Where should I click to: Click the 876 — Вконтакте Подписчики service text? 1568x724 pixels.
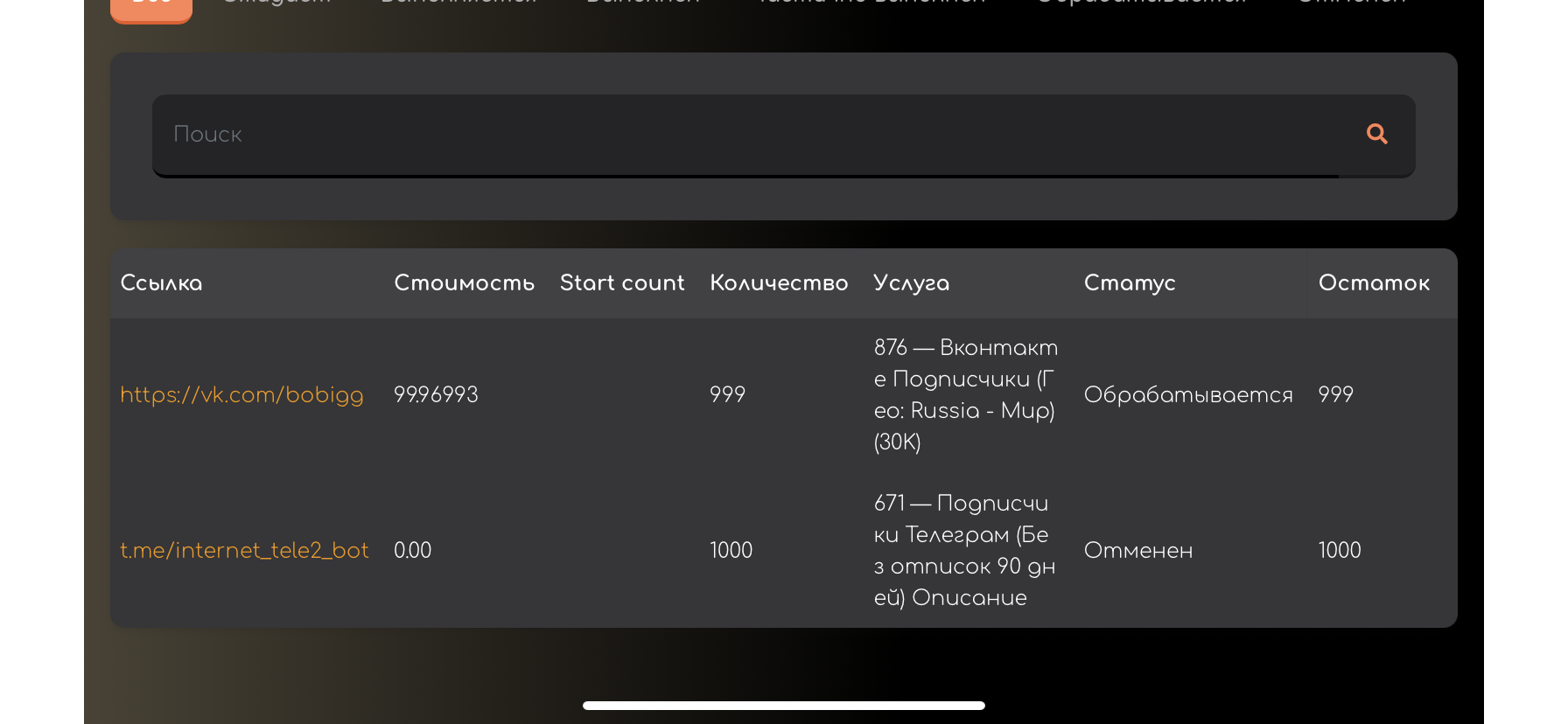coord(966,394)
